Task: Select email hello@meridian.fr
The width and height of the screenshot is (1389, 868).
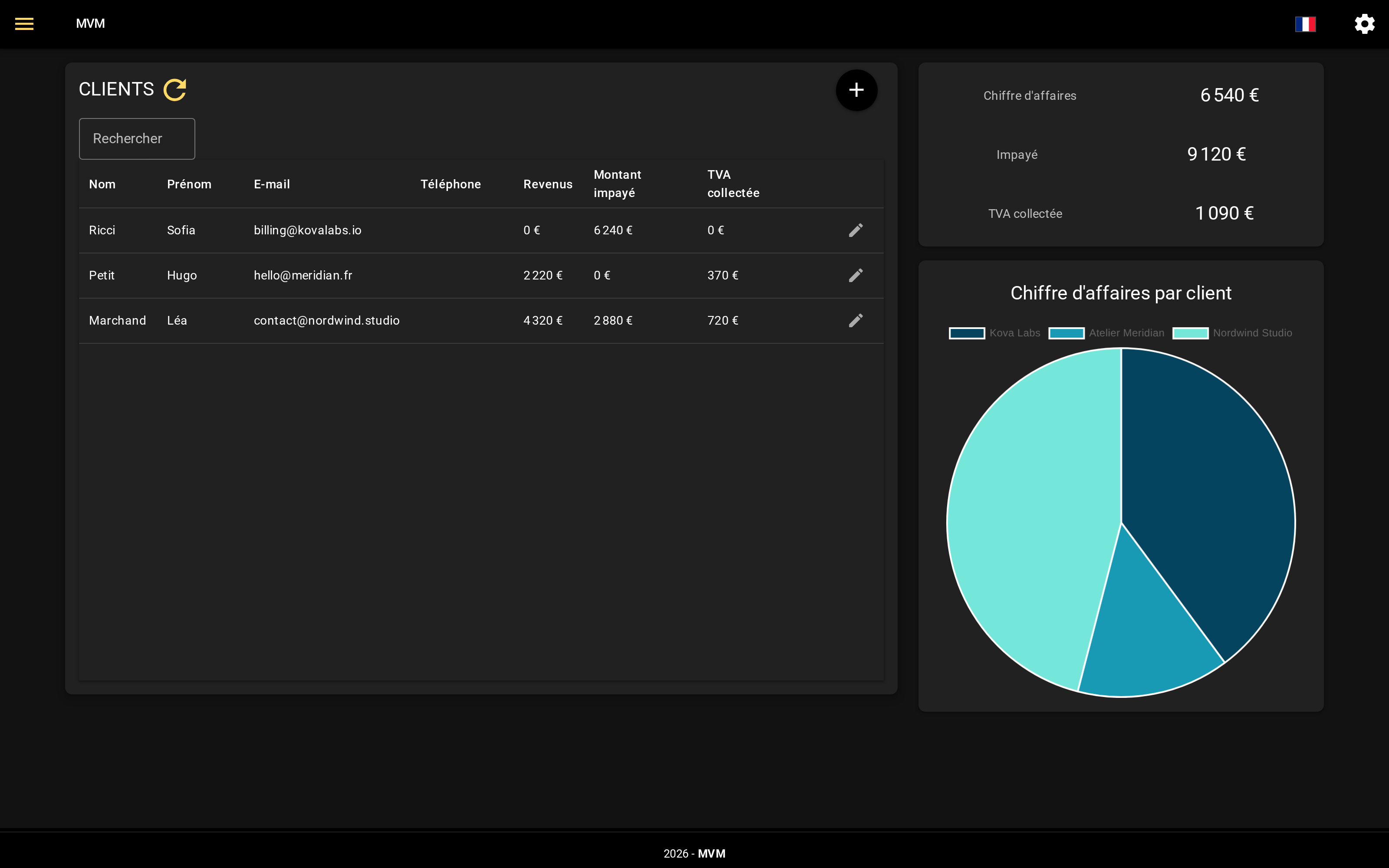Action: click(303, 275)
